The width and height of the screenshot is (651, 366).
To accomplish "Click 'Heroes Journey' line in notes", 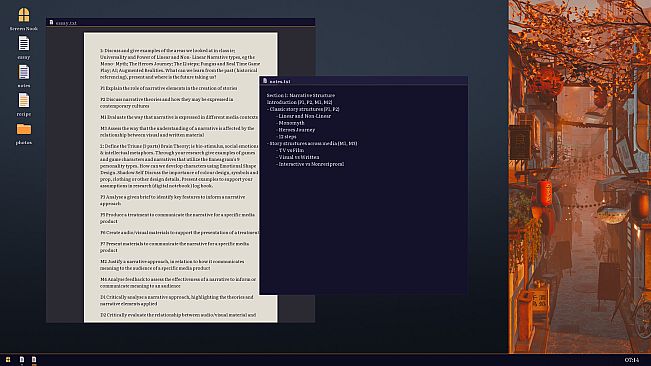I will [296, 130].
